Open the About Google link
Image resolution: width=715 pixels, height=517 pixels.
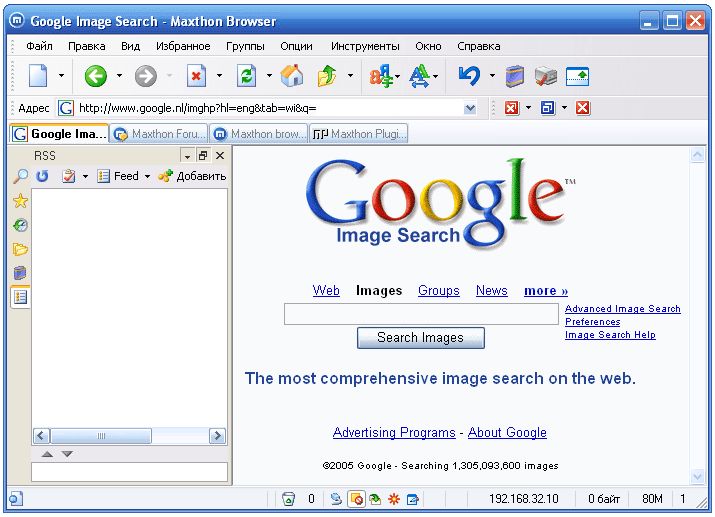click(507, 432)
